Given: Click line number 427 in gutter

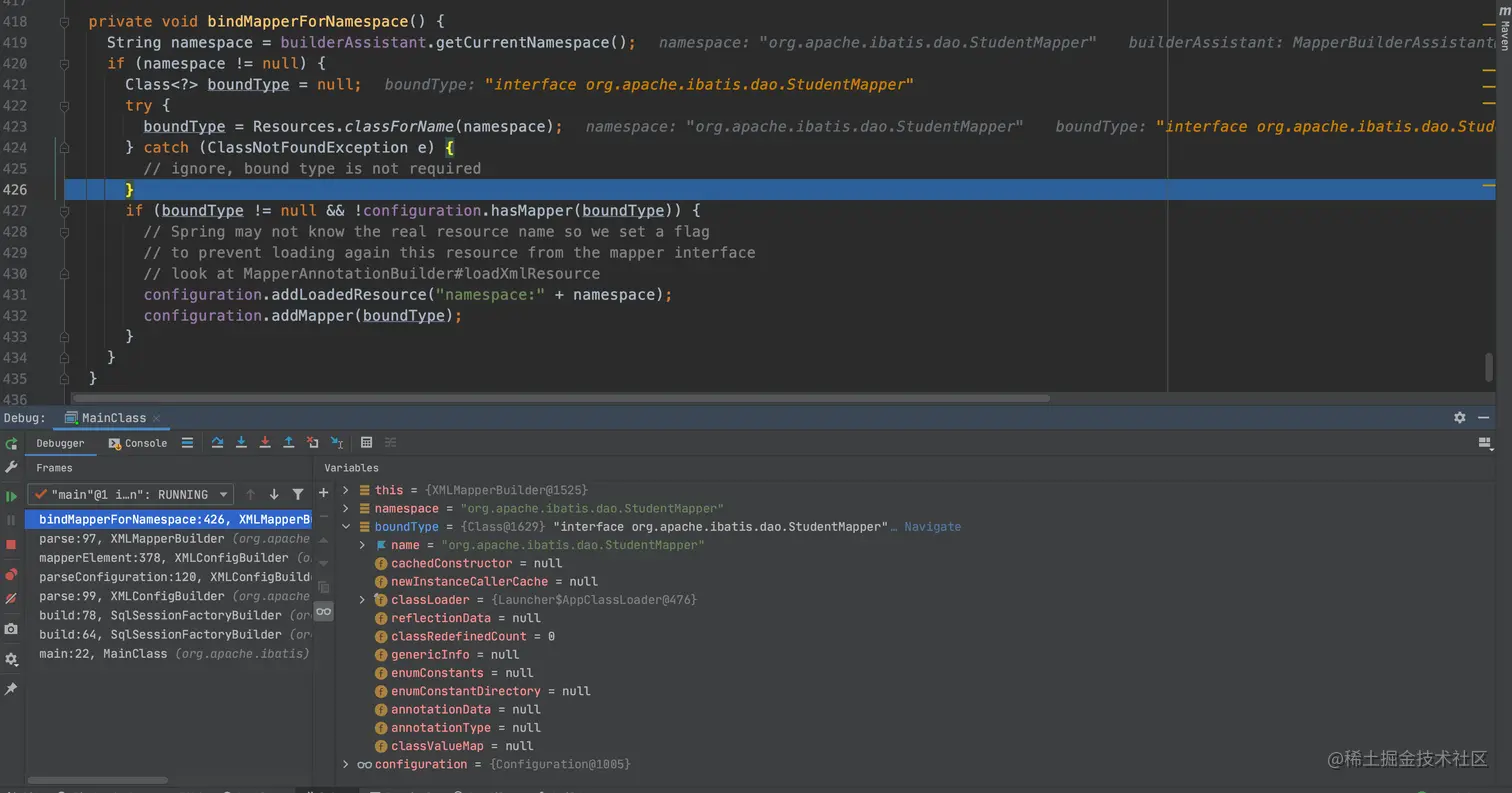Looking at the screenshot, I should [x=15, y=210].
